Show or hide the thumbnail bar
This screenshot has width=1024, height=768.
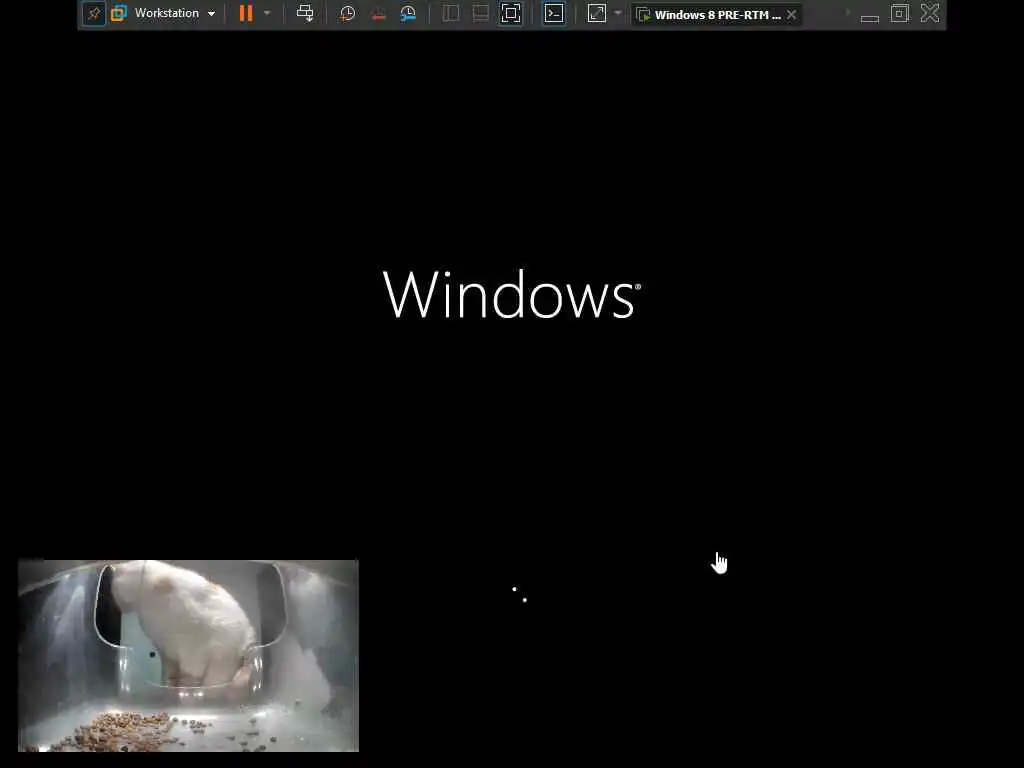[x=481, y=14]
